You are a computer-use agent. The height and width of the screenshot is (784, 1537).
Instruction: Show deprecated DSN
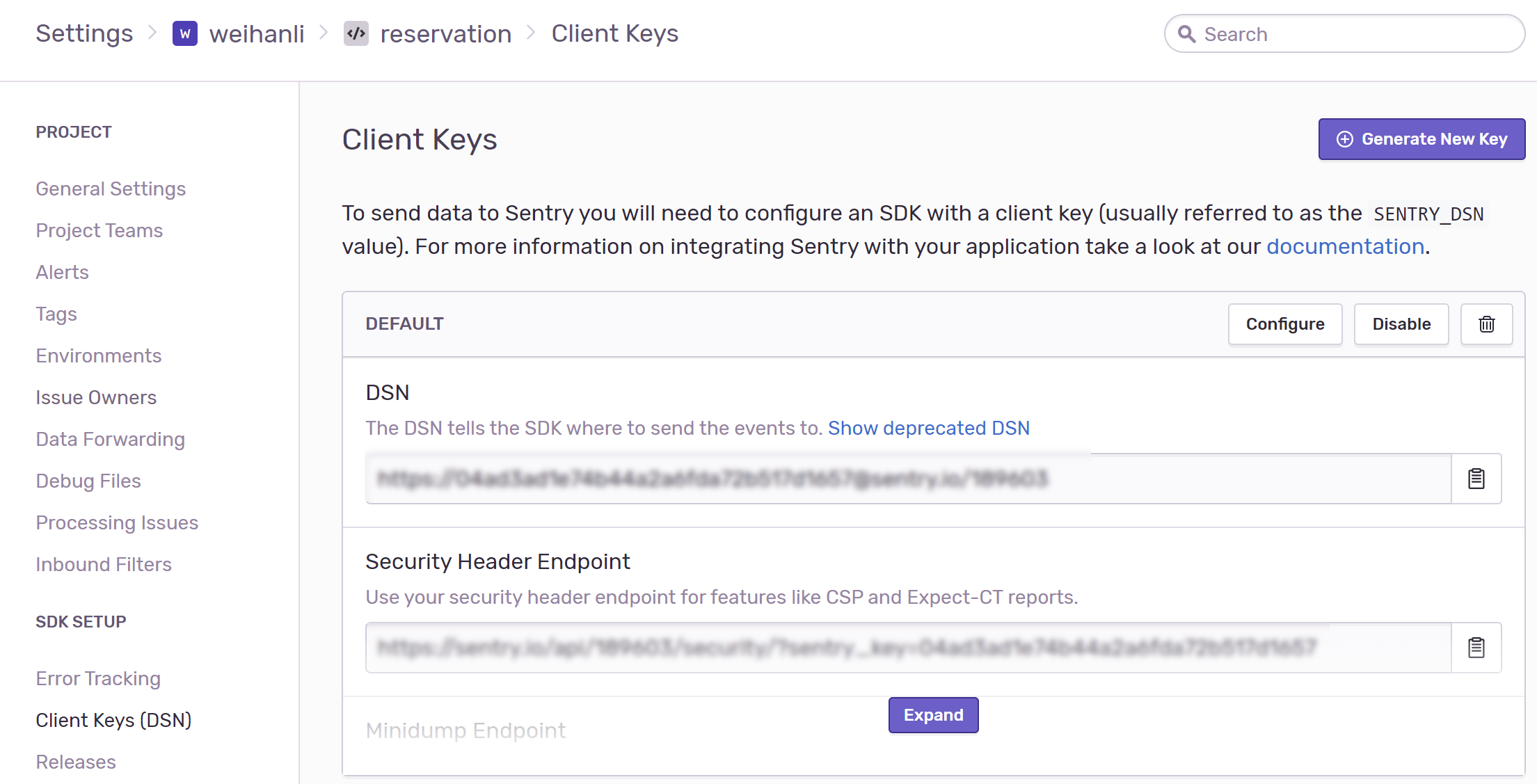click(928, 428)
